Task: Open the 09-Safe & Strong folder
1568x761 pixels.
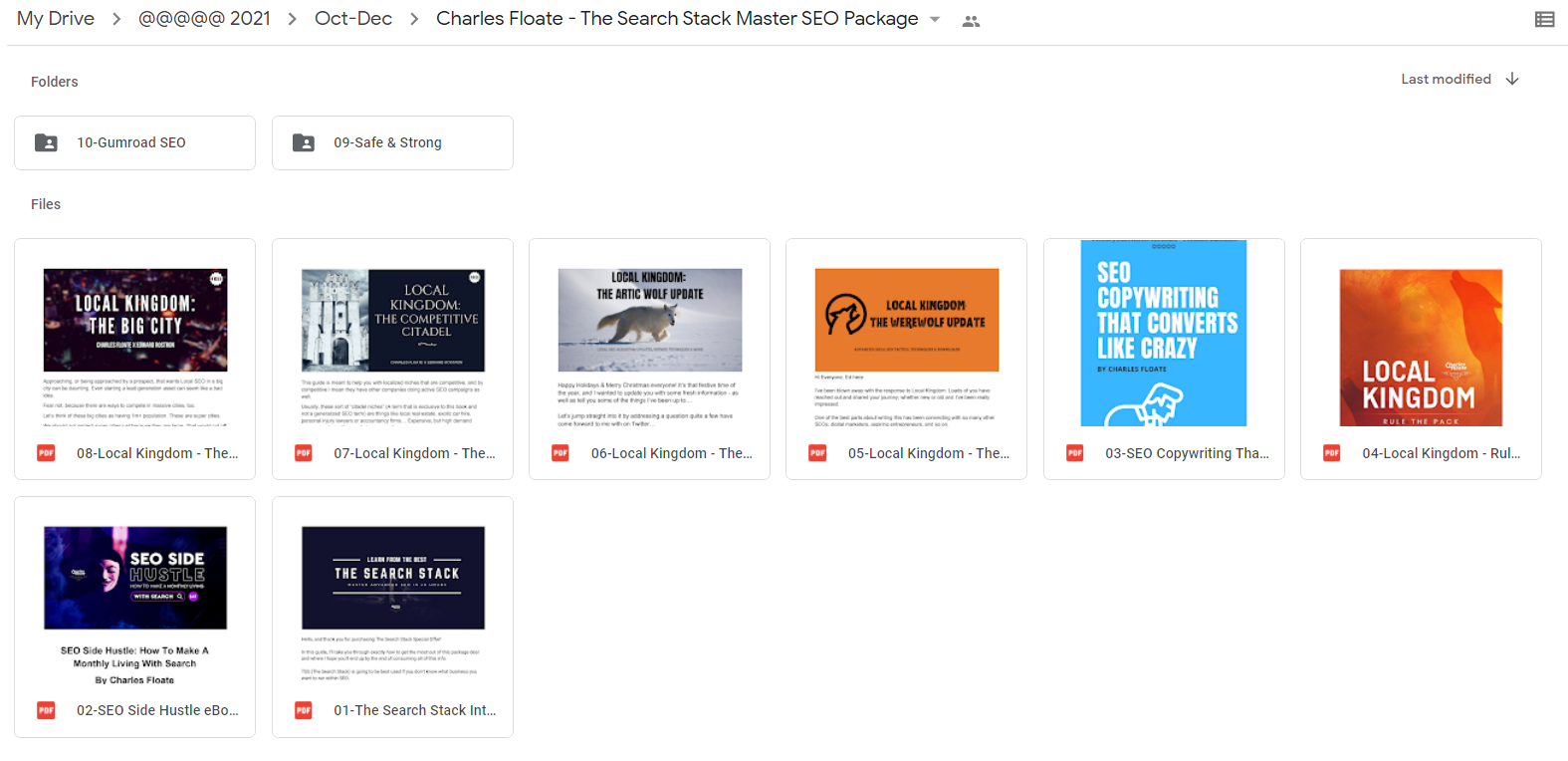Action: 392,142
